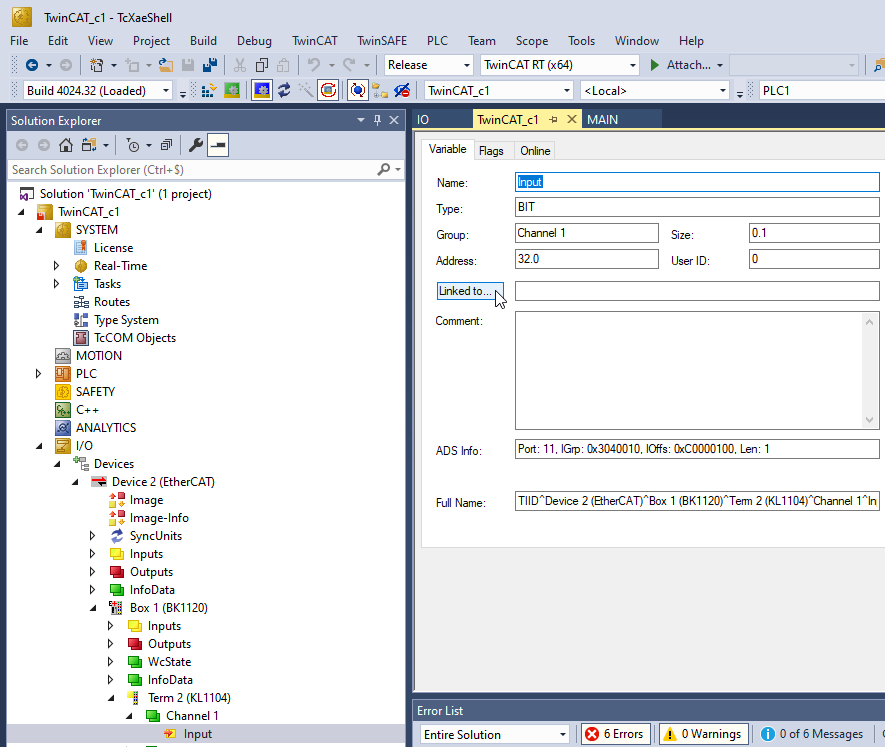Open the Release build configuration dropdown
885x747 pixels.
tap(428, 64)
